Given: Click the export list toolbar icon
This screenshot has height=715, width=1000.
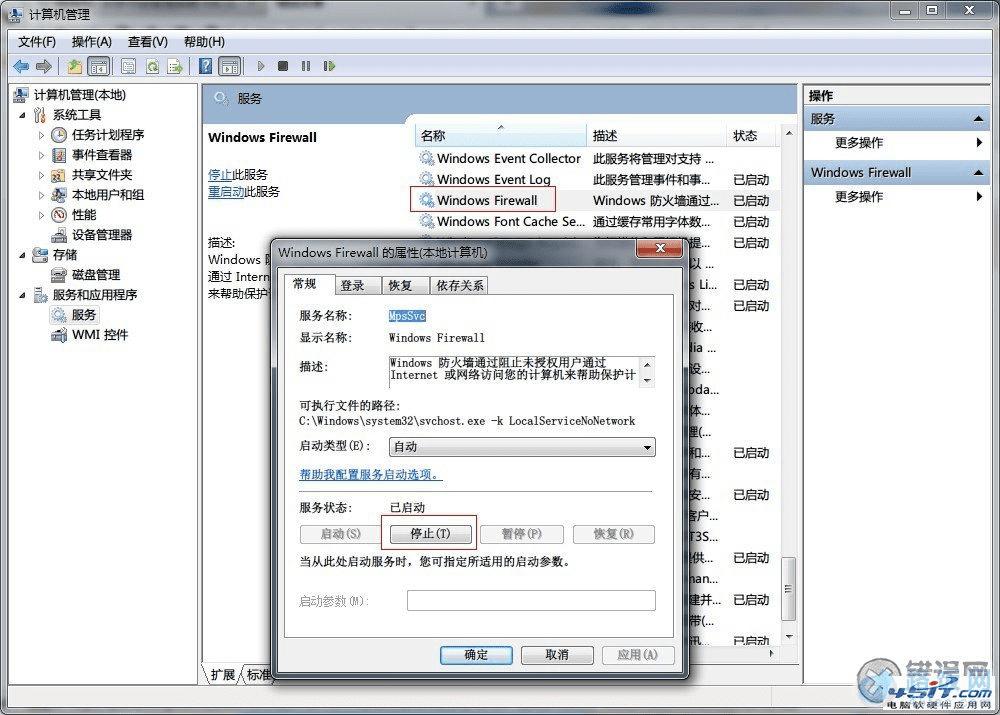Looking at the screenshot, I should pos(174,66).
